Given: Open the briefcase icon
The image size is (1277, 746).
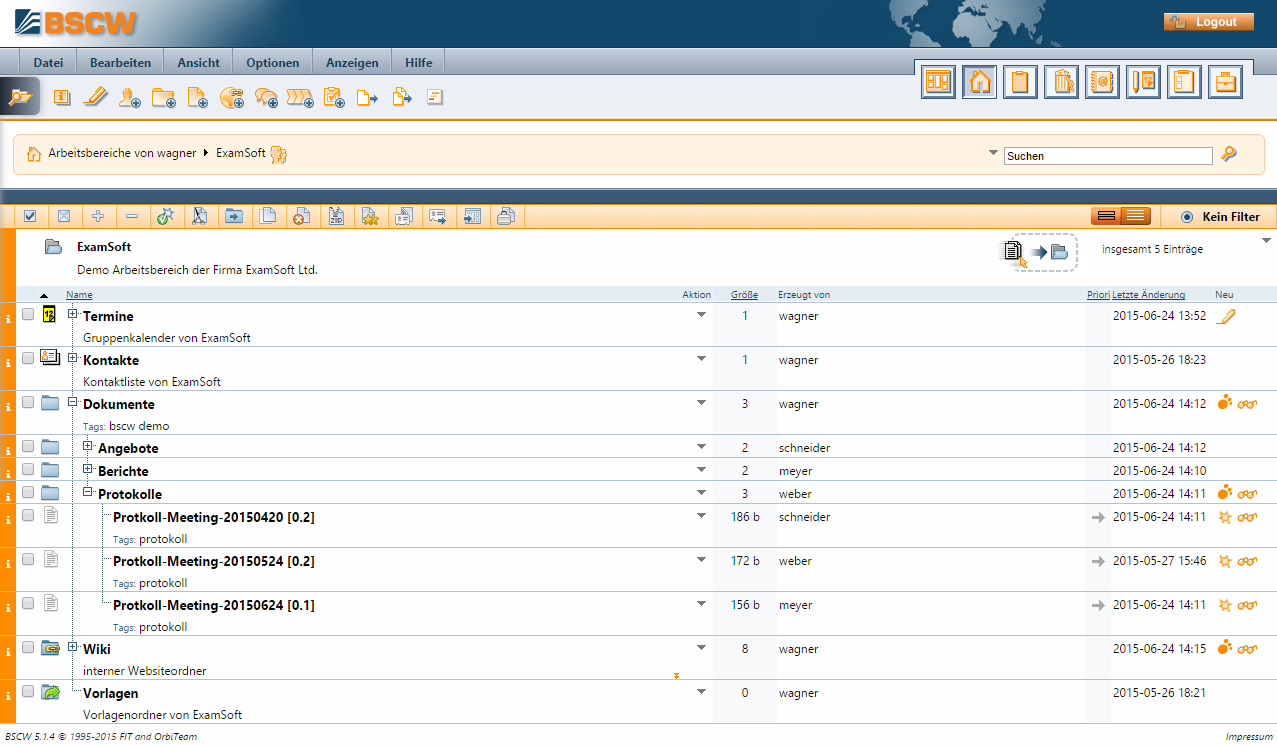Looking at the screenshot, I should pyautogui.click(x=1225, y=82).
